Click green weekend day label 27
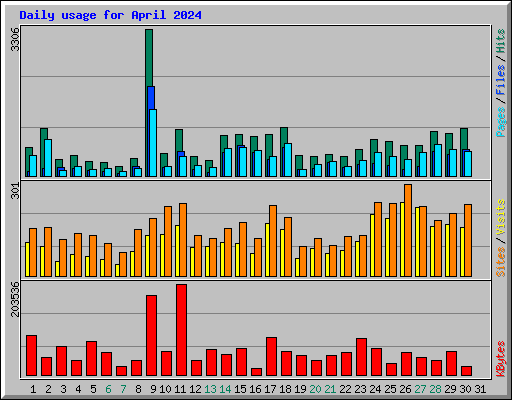 point(420,389)
